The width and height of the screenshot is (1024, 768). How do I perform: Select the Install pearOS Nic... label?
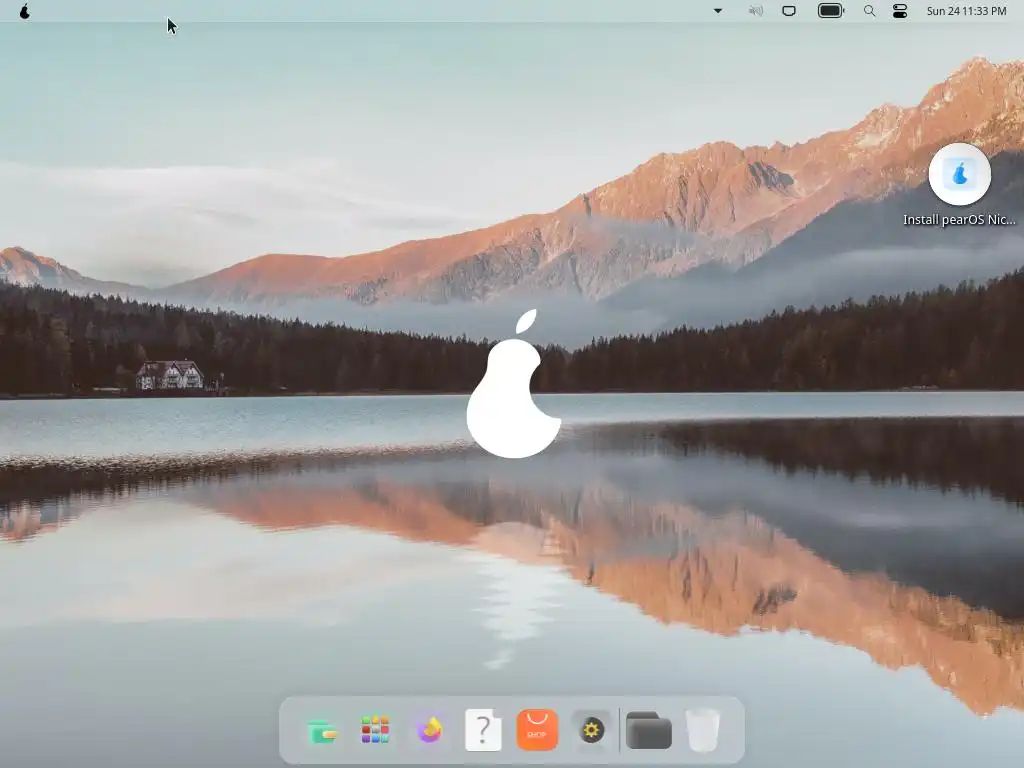[x=959, y=219]
